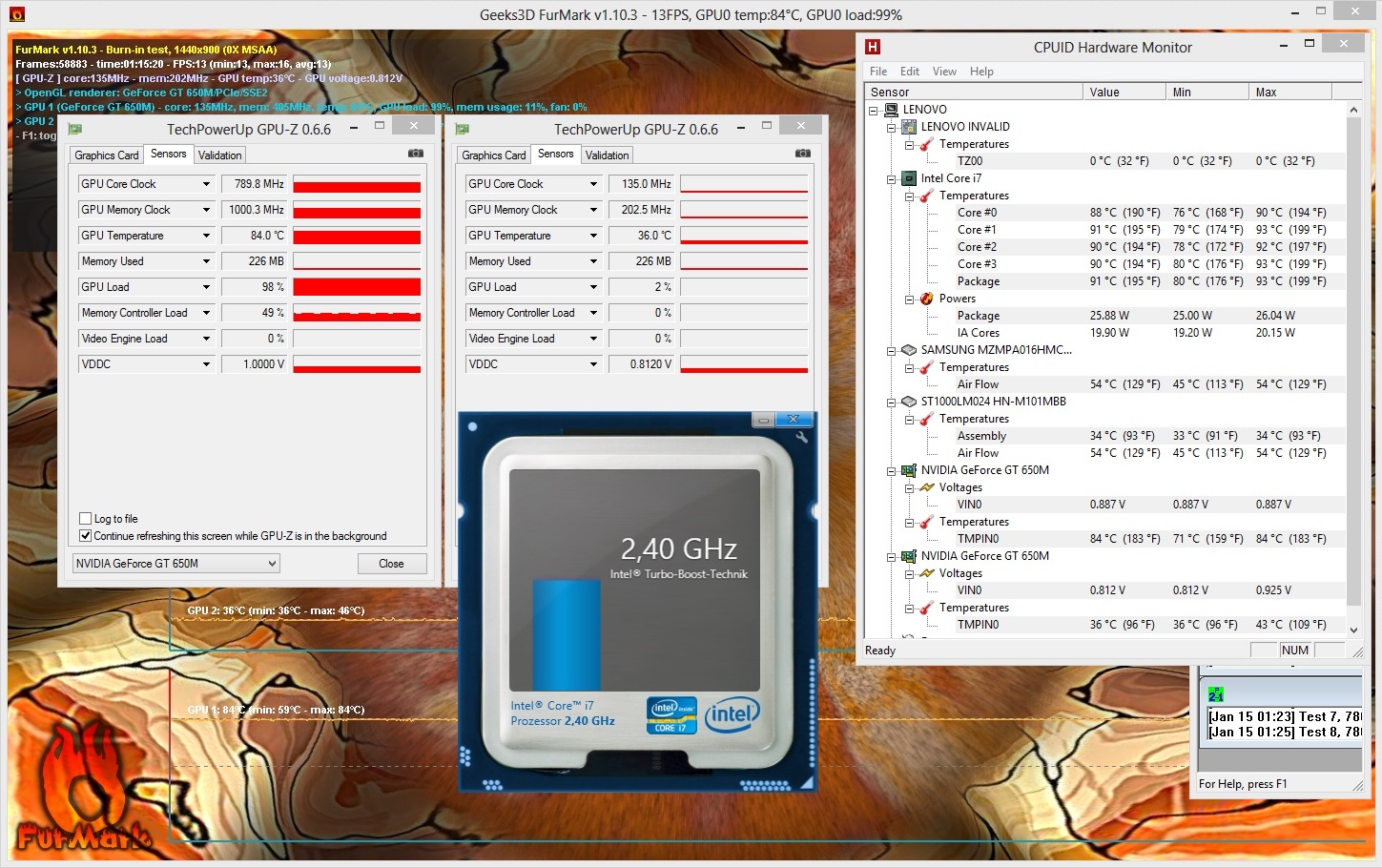Image resolution: width=1382 pixels, height=868 pixels.
Task: Open the Edit menu in Hardware Monitor
Action: 910,72
